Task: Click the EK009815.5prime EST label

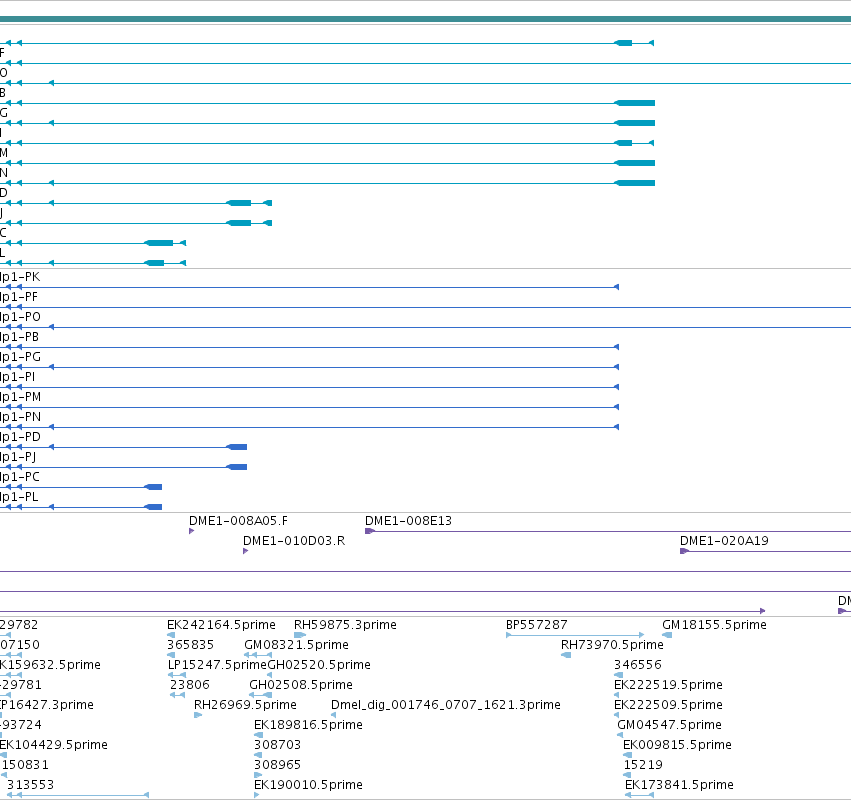Action: pyautogui.click(x=677, y=746)
